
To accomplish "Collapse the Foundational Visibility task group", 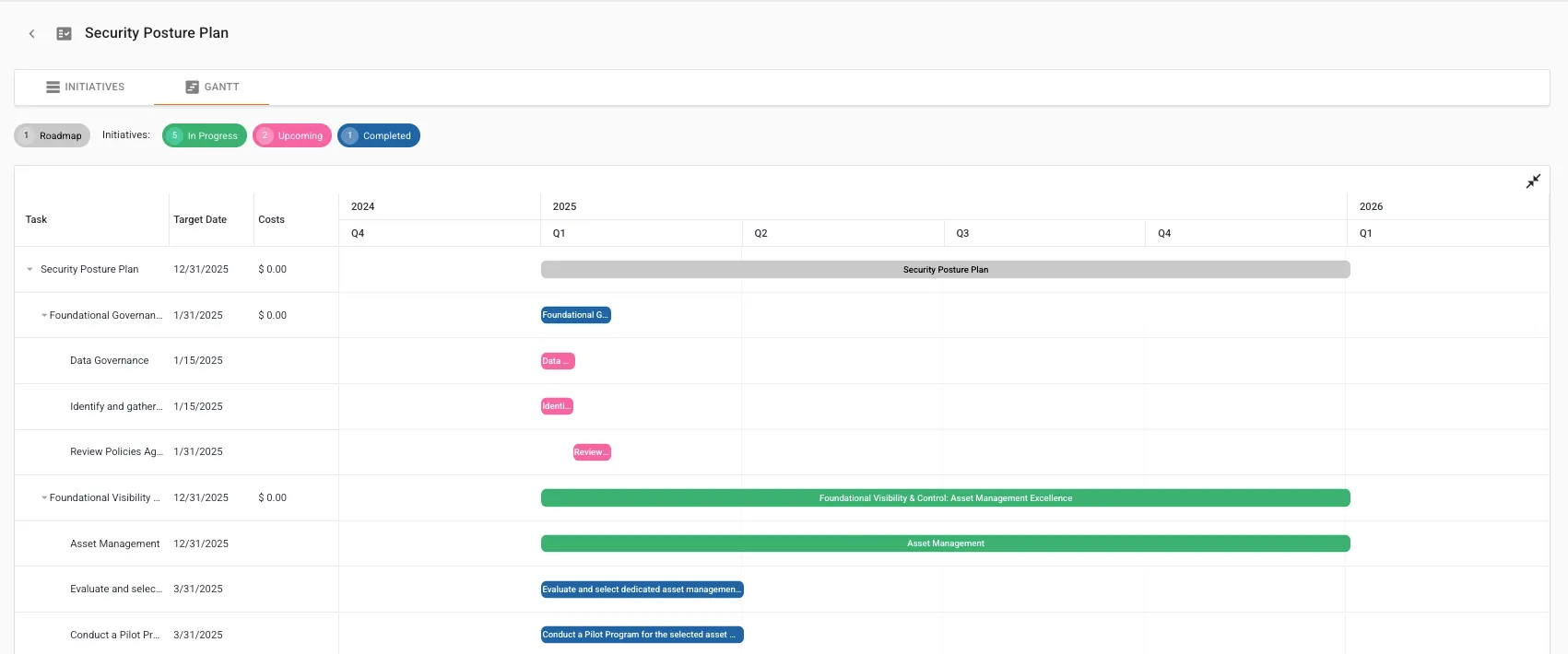I will tap(44, 497).
